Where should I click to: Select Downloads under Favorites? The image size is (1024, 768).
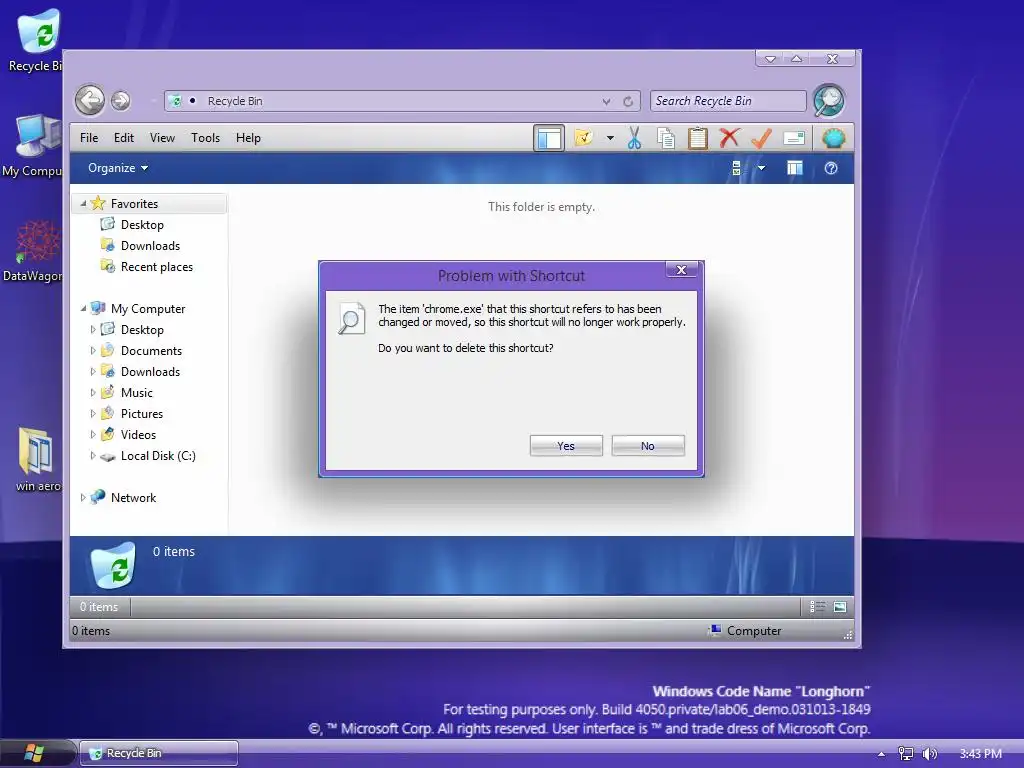click(x=150, y=246)
